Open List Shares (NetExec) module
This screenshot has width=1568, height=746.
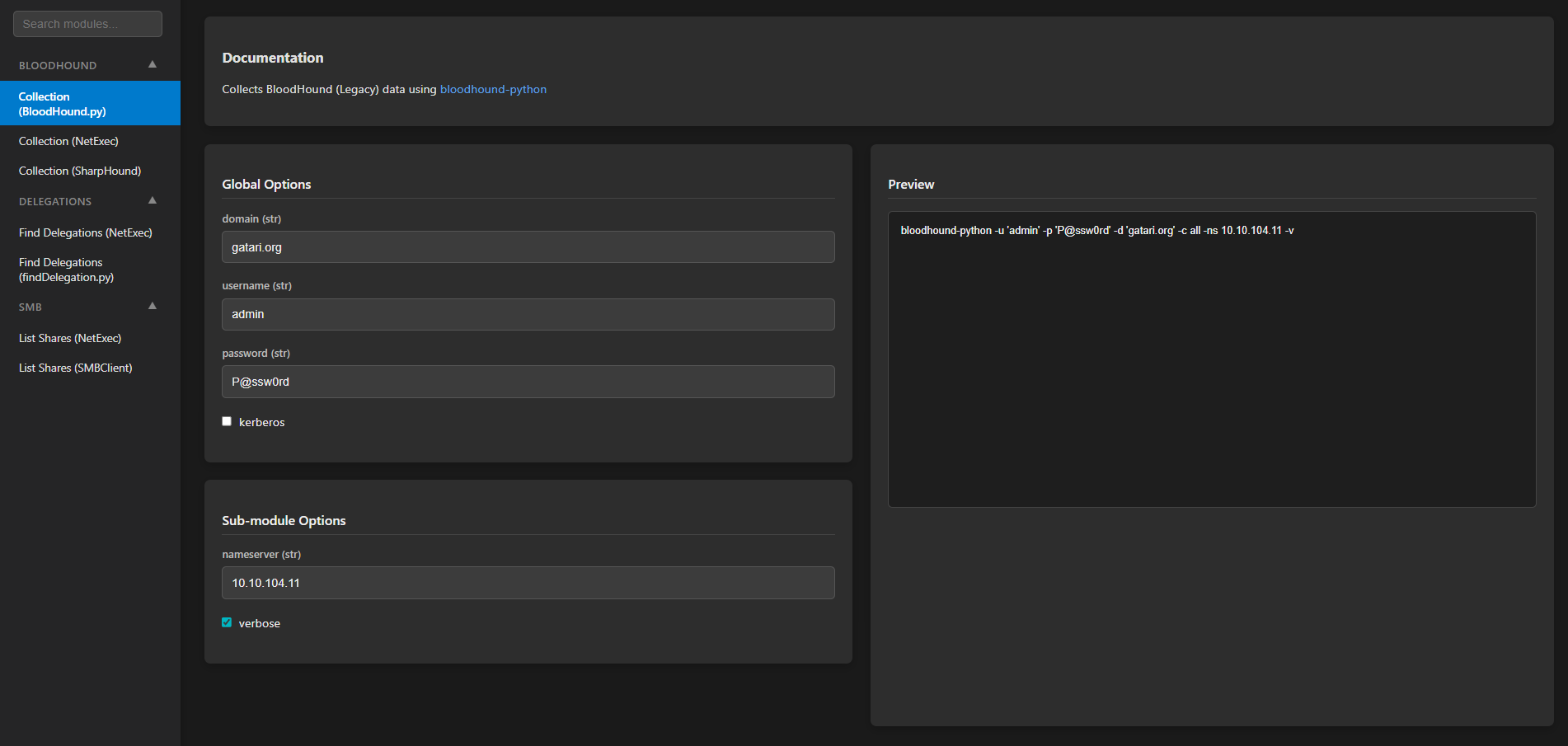click(90, 338)
